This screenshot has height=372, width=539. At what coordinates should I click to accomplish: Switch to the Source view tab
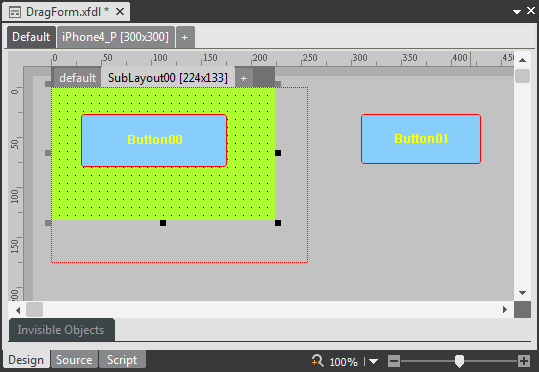coord(74,360)
